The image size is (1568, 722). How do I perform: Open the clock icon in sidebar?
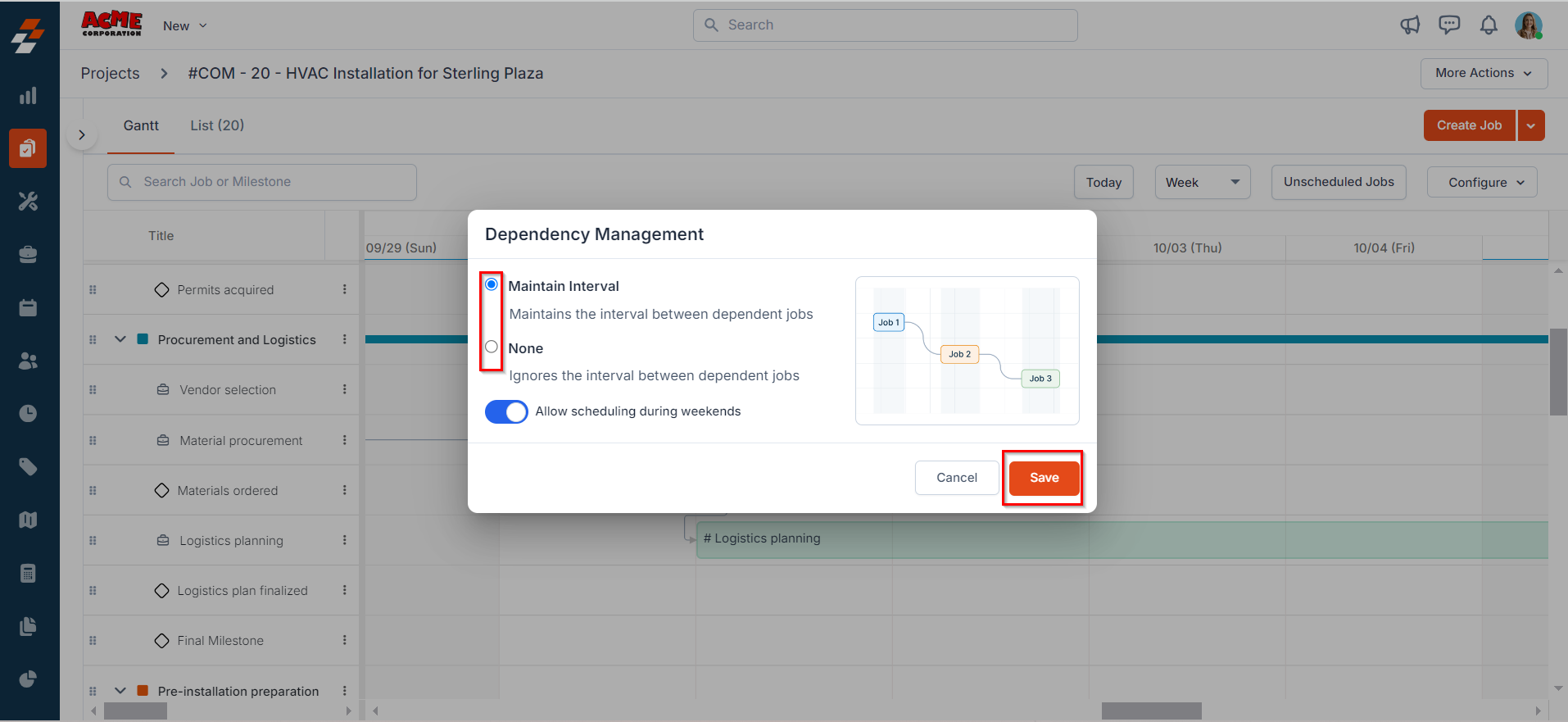coord(28,413)
